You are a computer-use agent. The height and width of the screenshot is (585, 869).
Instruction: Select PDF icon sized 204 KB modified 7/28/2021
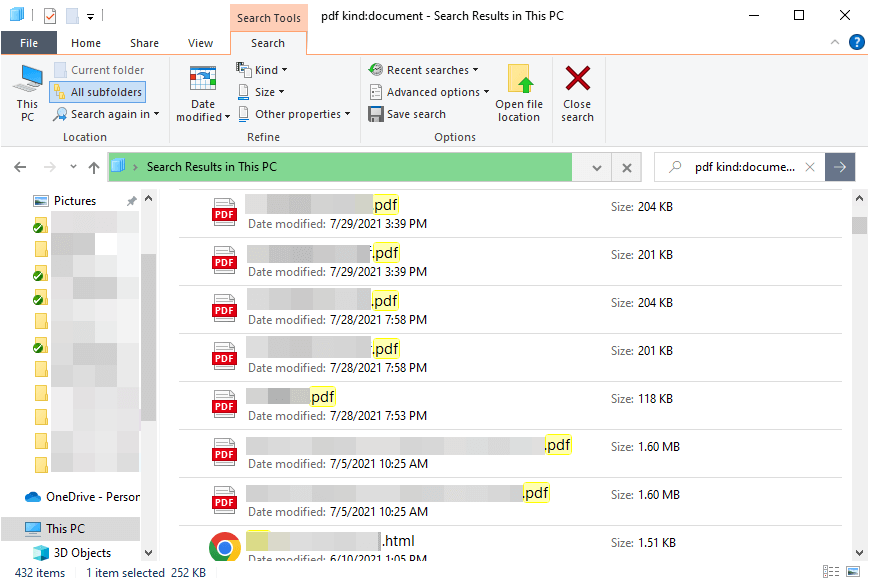(224, 309)
